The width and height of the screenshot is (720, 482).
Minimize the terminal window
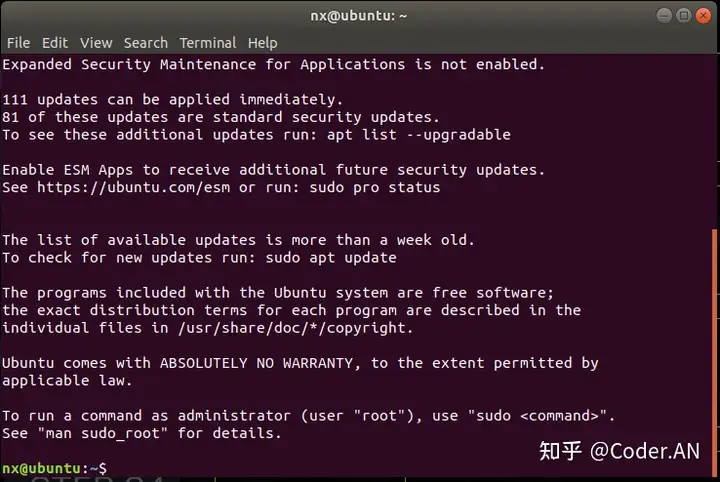[x=664, y=16]
